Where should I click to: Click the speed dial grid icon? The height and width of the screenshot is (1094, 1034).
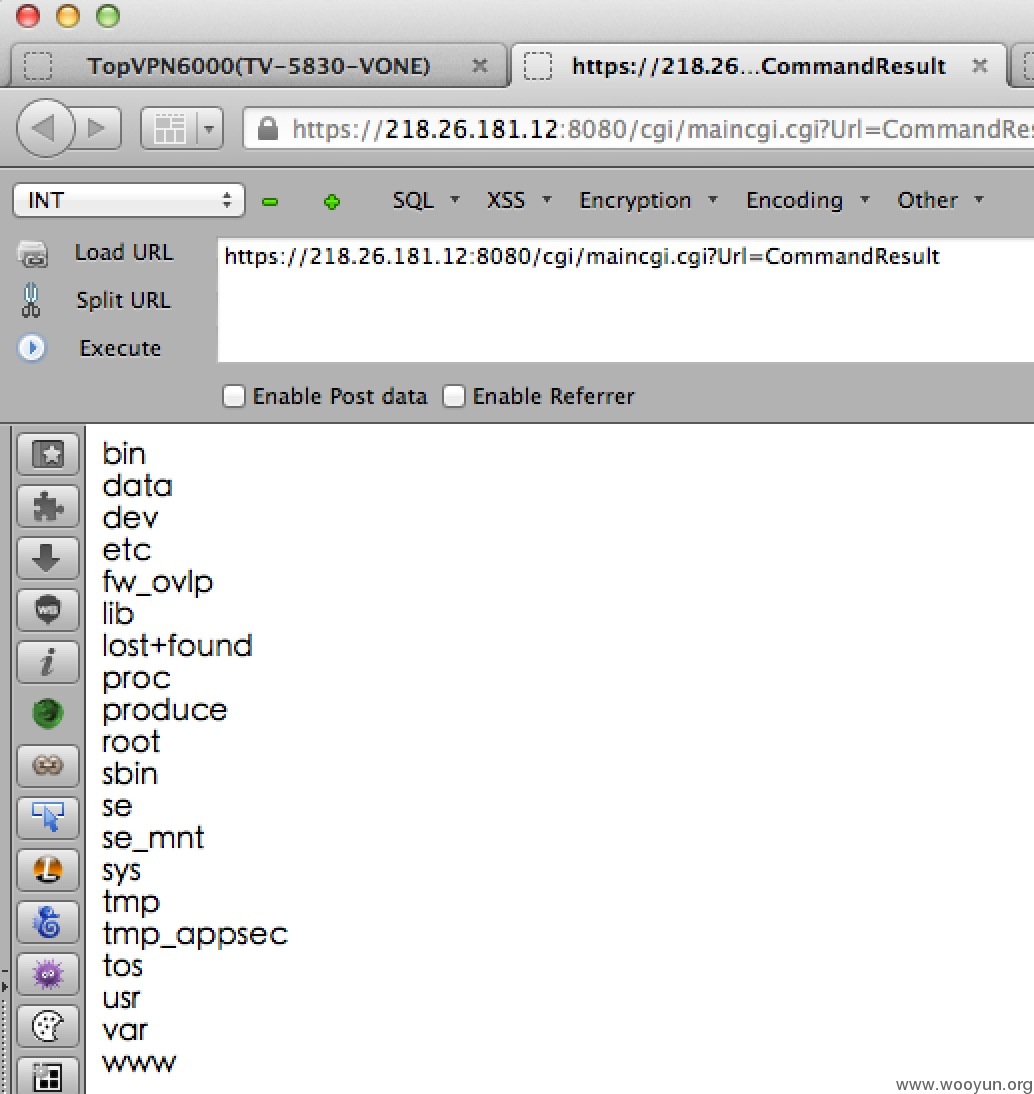(x=169, y=129)
